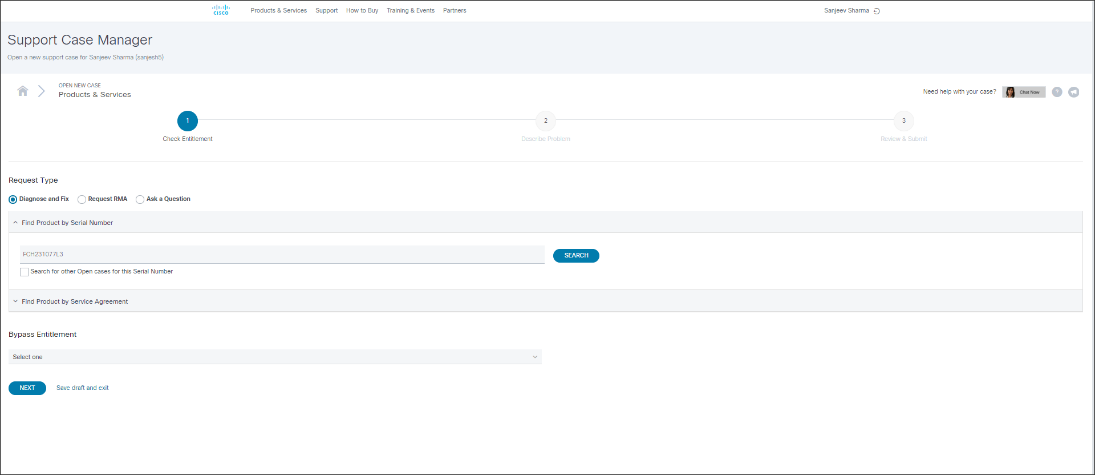
Task: Expand Find Product by Service Agreement section
Action: tap(545, 301)
